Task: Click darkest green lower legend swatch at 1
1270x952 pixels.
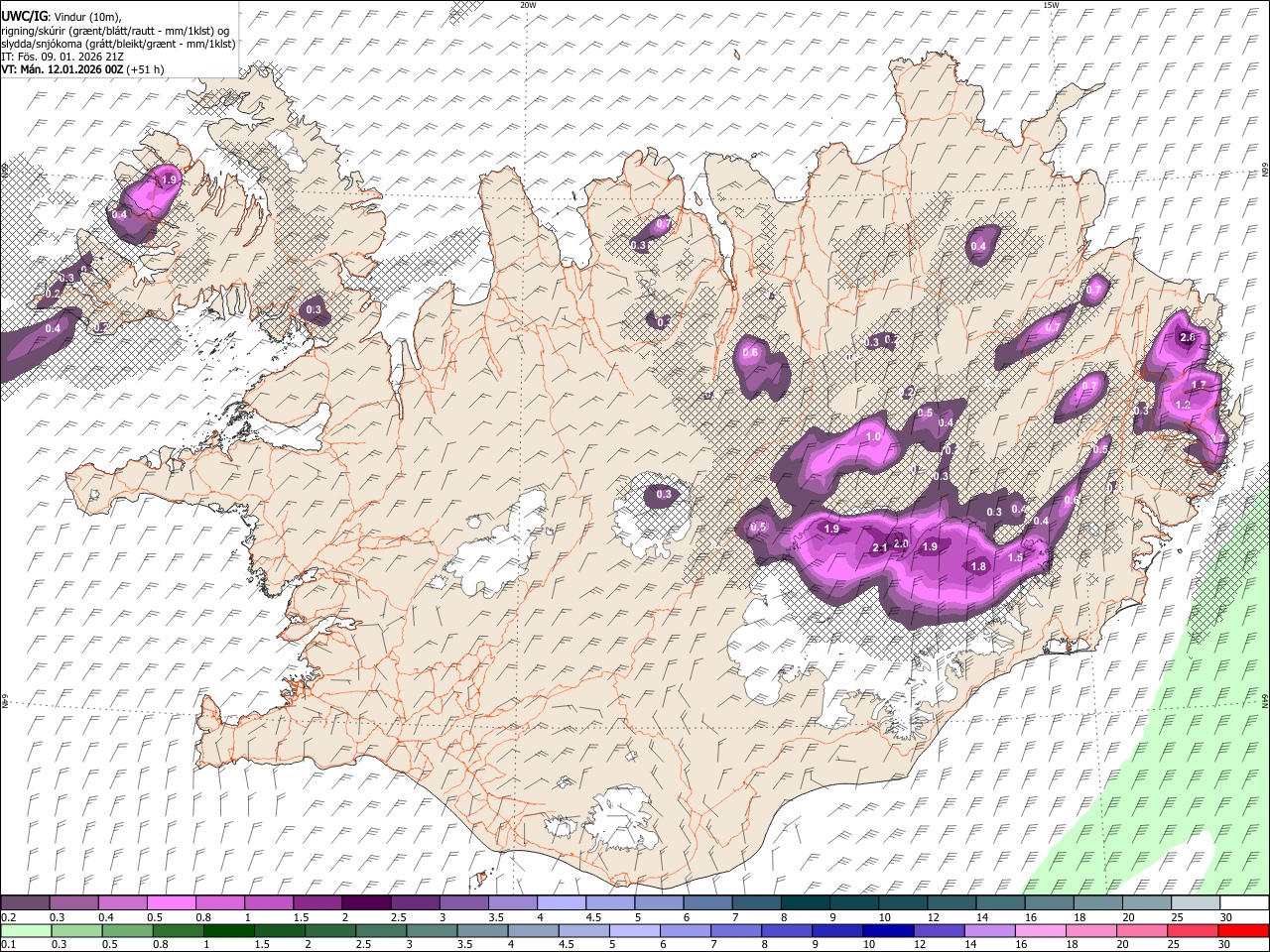Action: click(229, 930)
